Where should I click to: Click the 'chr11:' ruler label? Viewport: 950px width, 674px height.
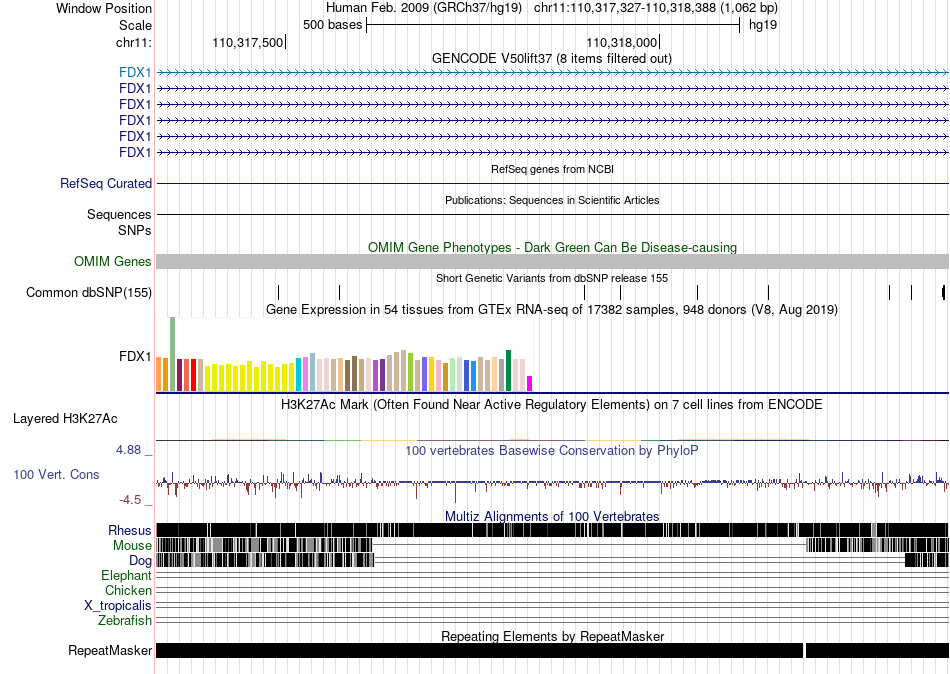pyautogui.click(x=134, y=42)
